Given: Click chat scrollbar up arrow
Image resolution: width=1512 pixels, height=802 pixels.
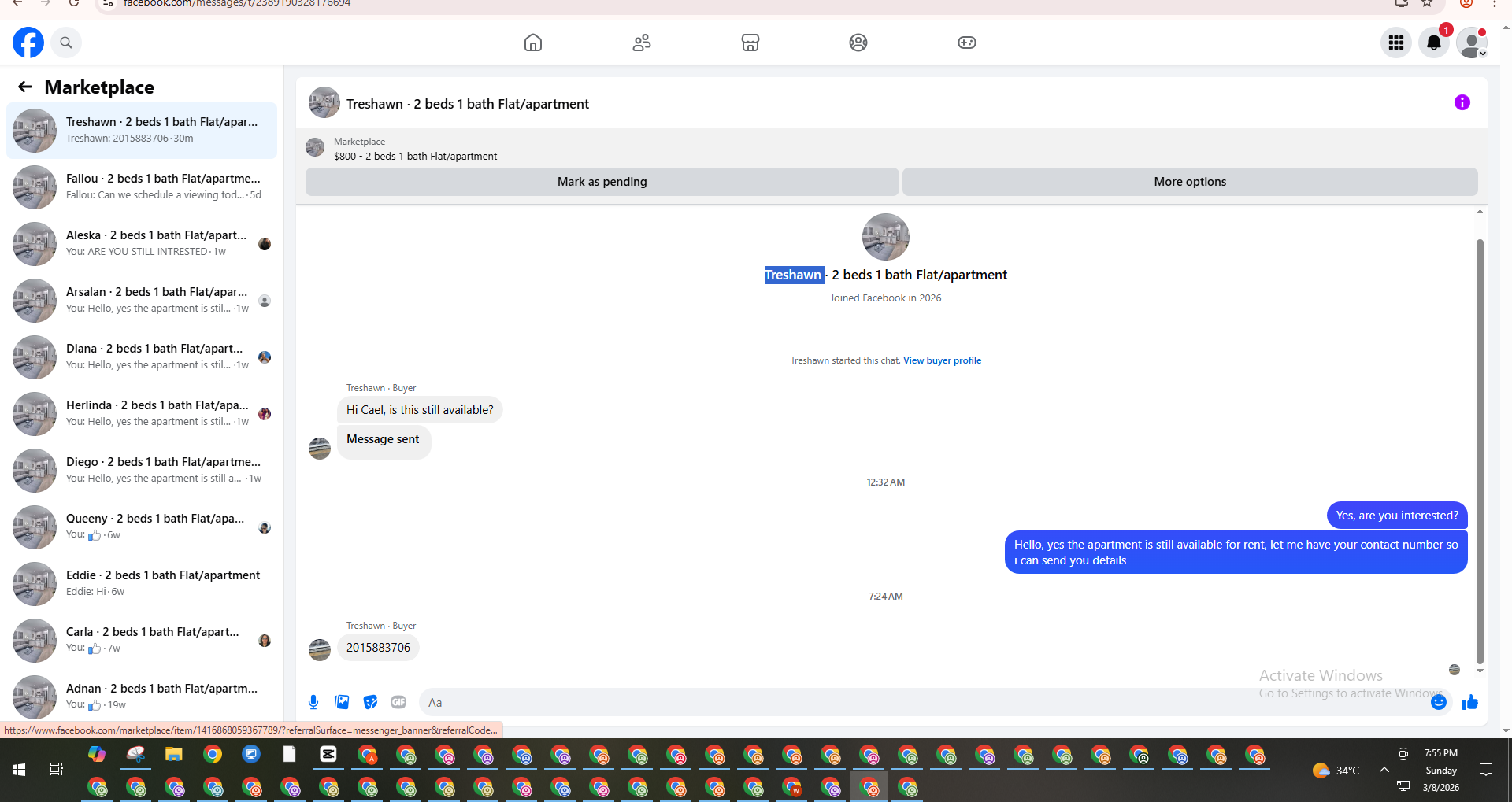Looking at the screenshot, I should tap(1480, 212).
